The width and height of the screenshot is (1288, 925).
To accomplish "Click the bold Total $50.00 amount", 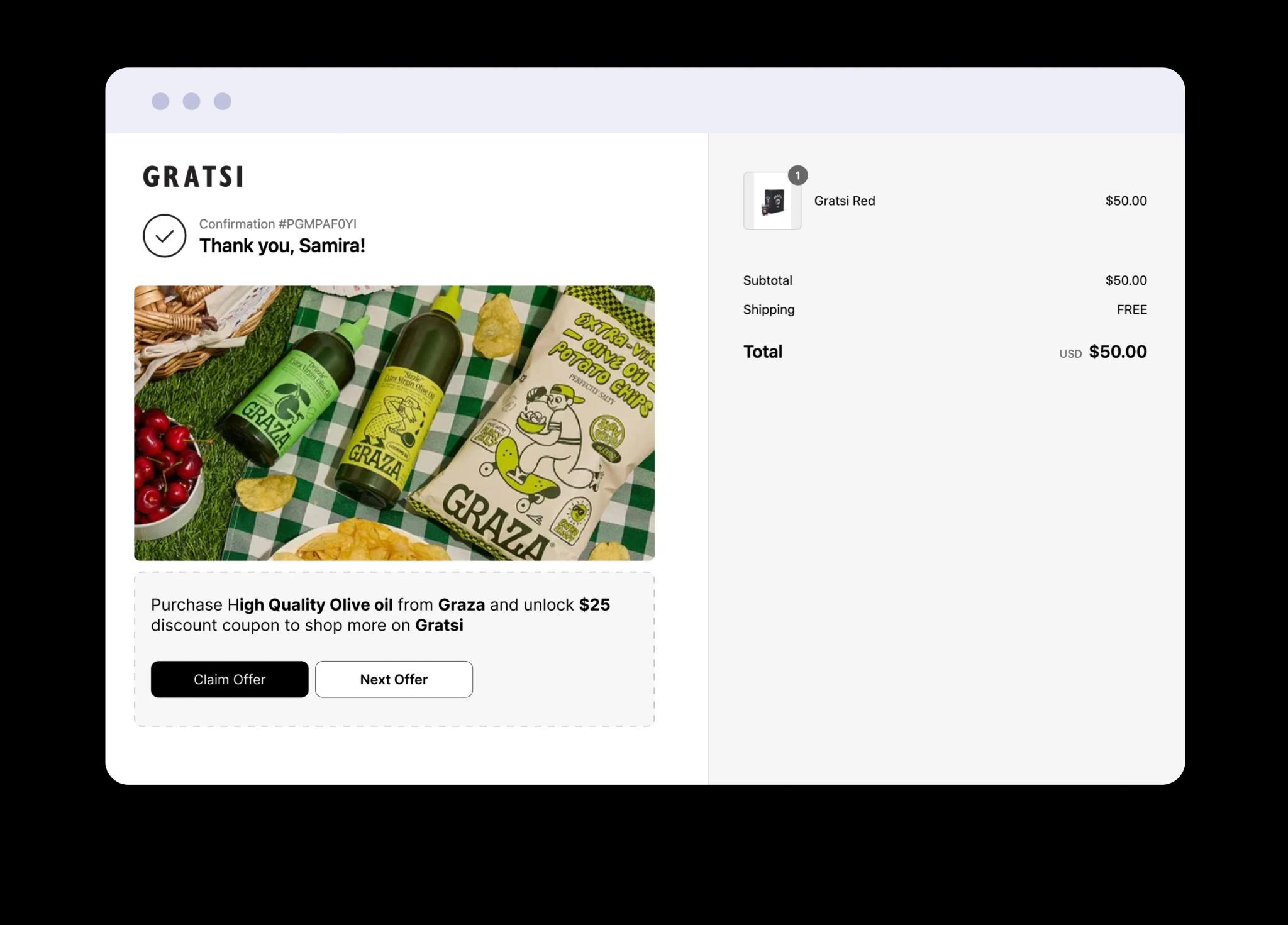I will pyautogui.click(x=1118, y=352).
